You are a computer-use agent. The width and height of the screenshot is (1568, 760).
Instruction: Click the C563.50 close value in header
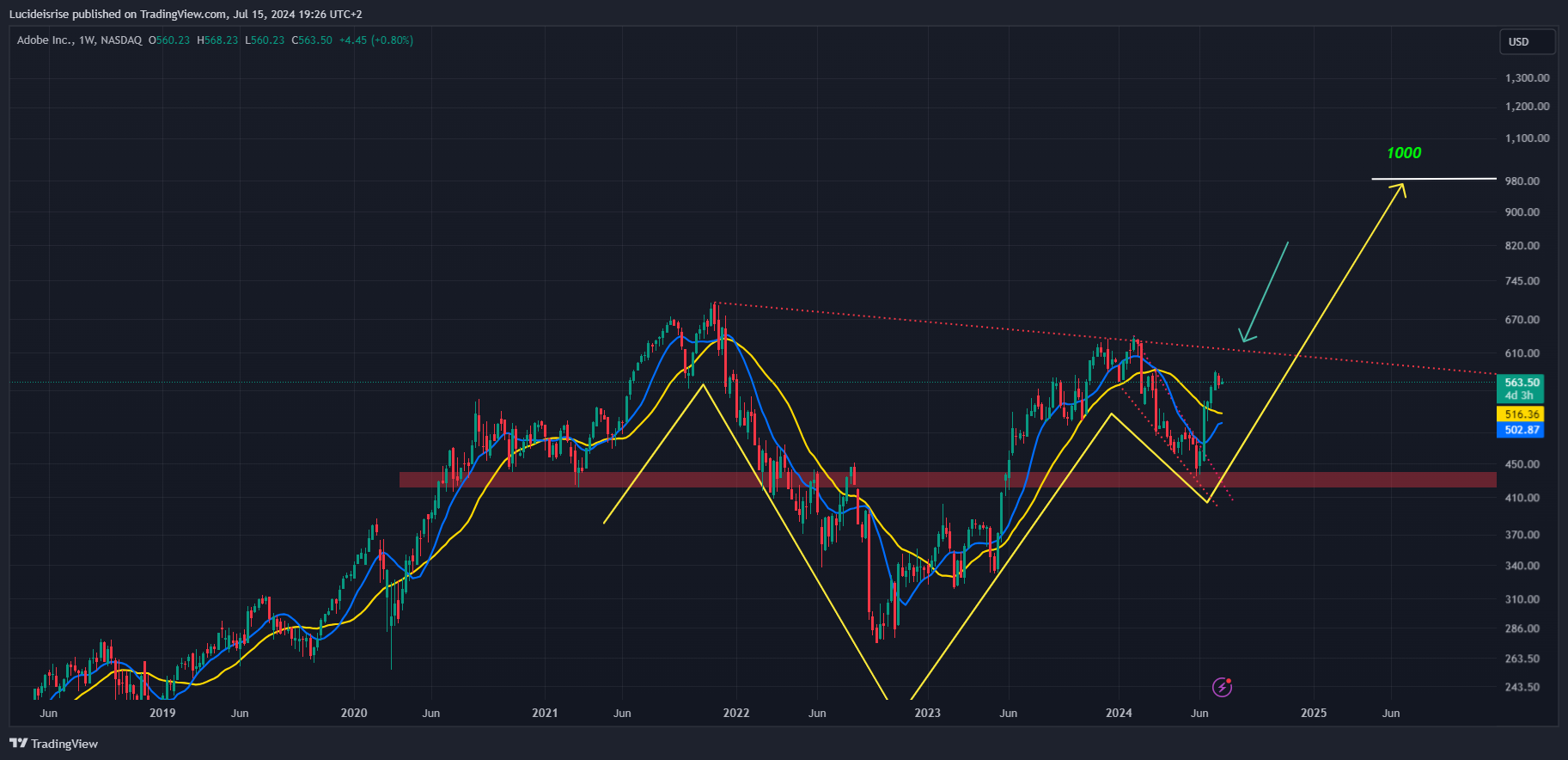coord(312,40)
